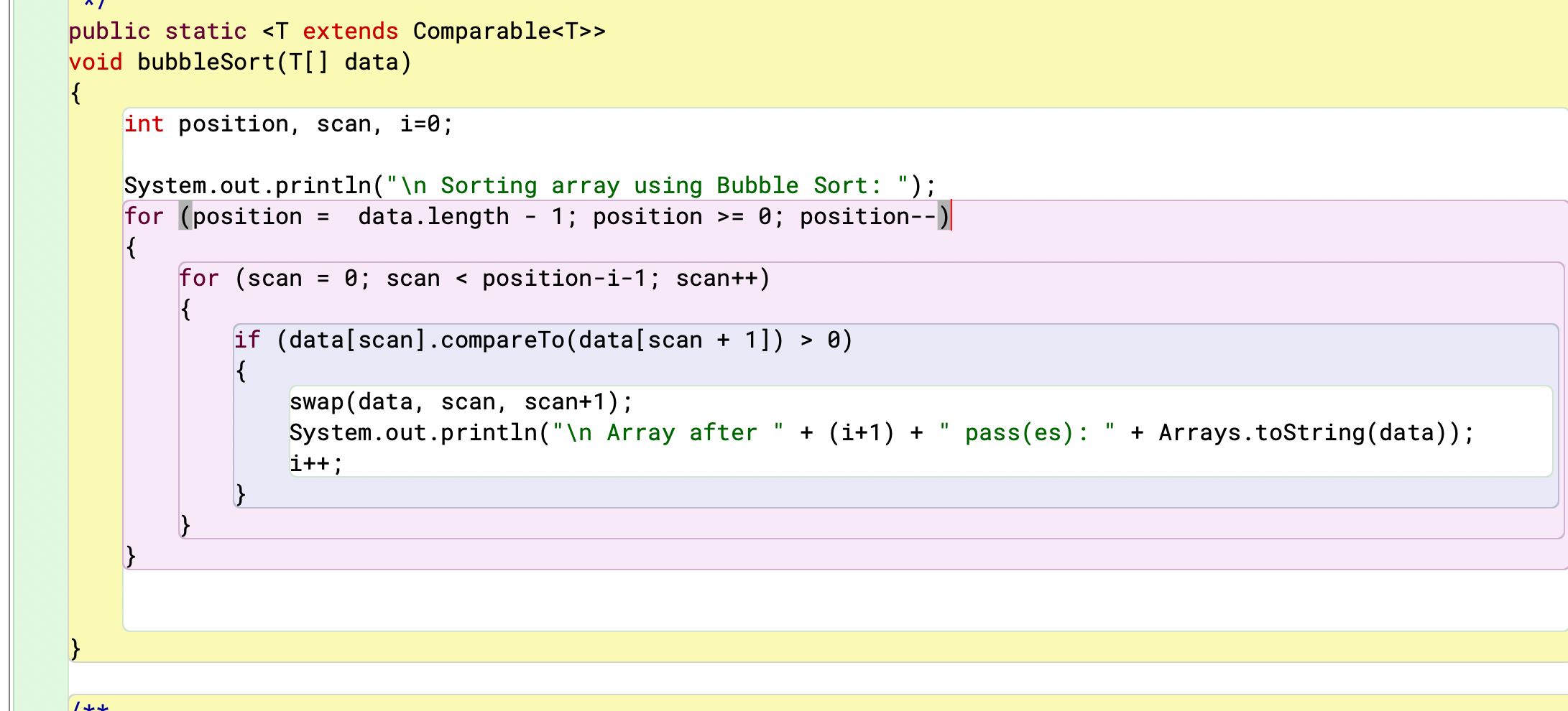Place cursor after position-- in loop header
The image size is (1568, 711).
(952, 216)
